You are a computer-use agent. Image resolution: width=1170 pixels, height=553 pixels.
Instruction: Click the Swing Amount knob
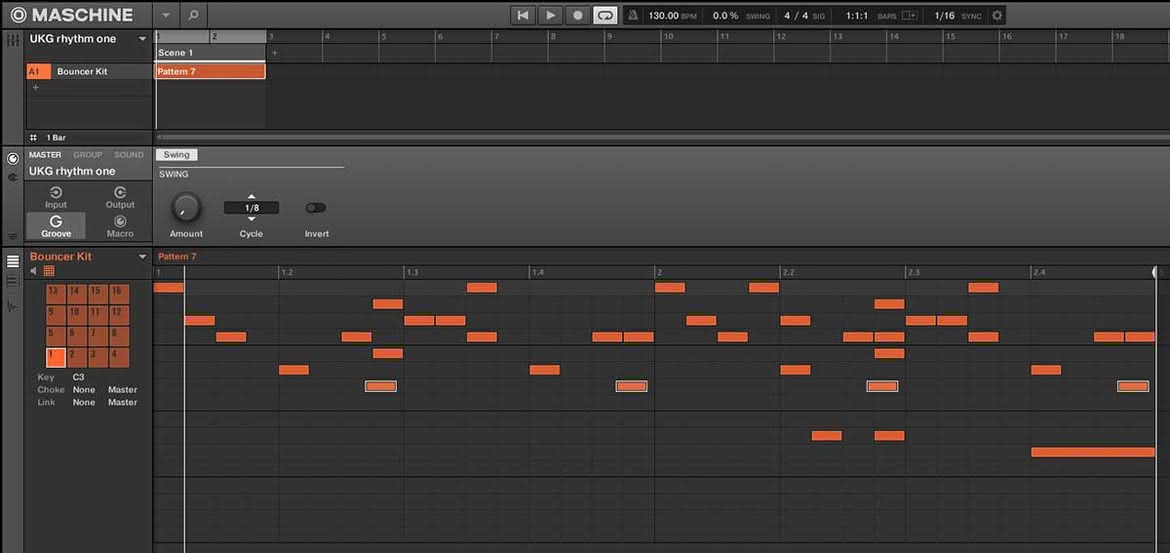click(x=185, y=207)
